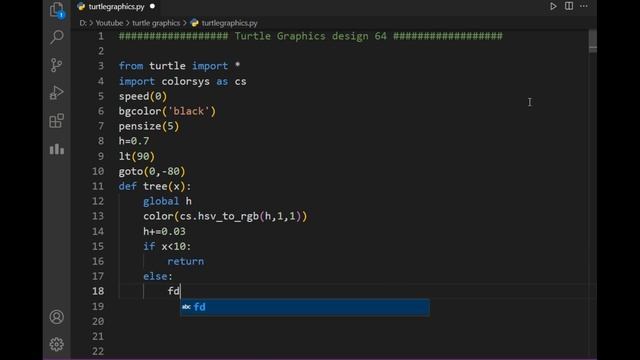The image size is (640, 360).
Task: Click the speed(0) line
Action: 142,96
